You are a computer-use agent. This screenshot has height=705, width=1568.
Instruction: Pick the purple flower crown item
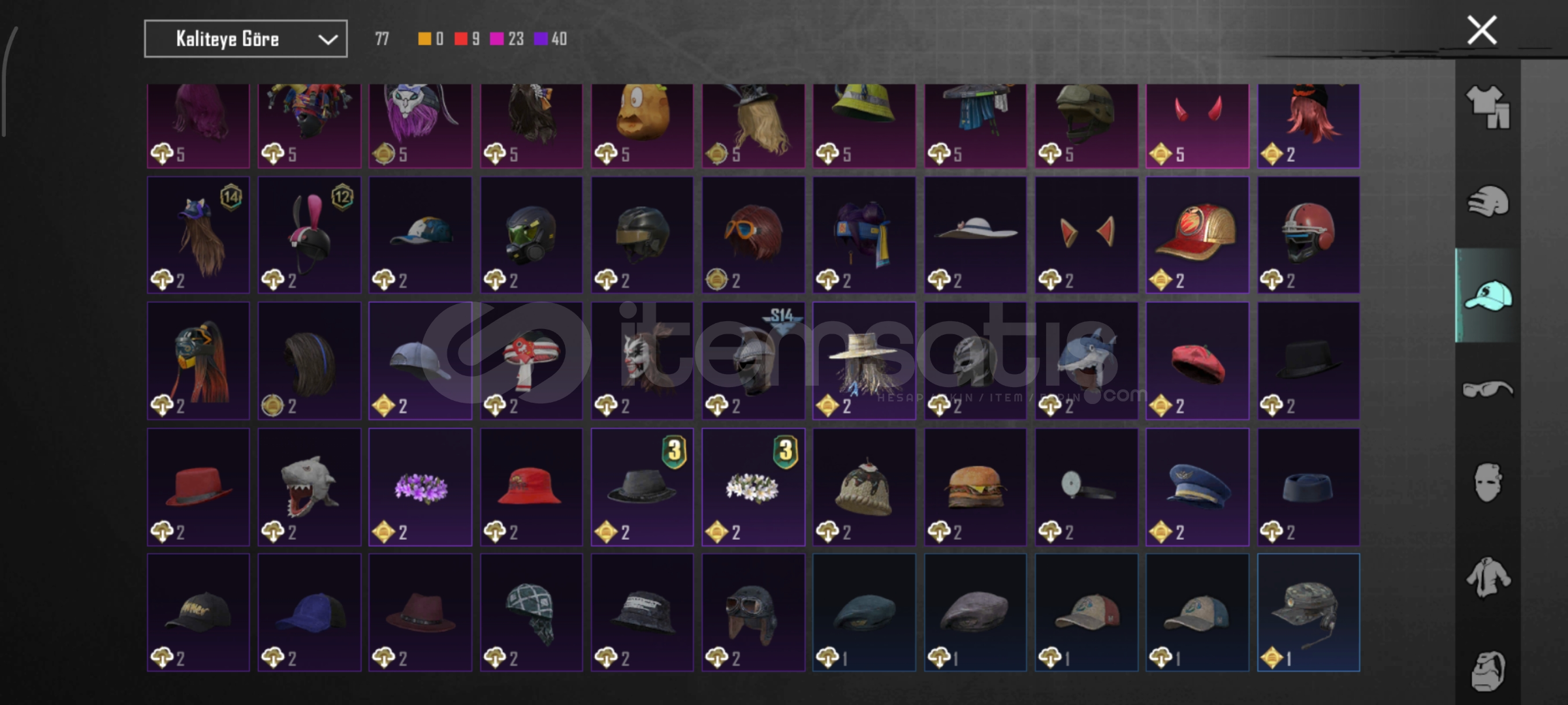click(x=420, y=487)
